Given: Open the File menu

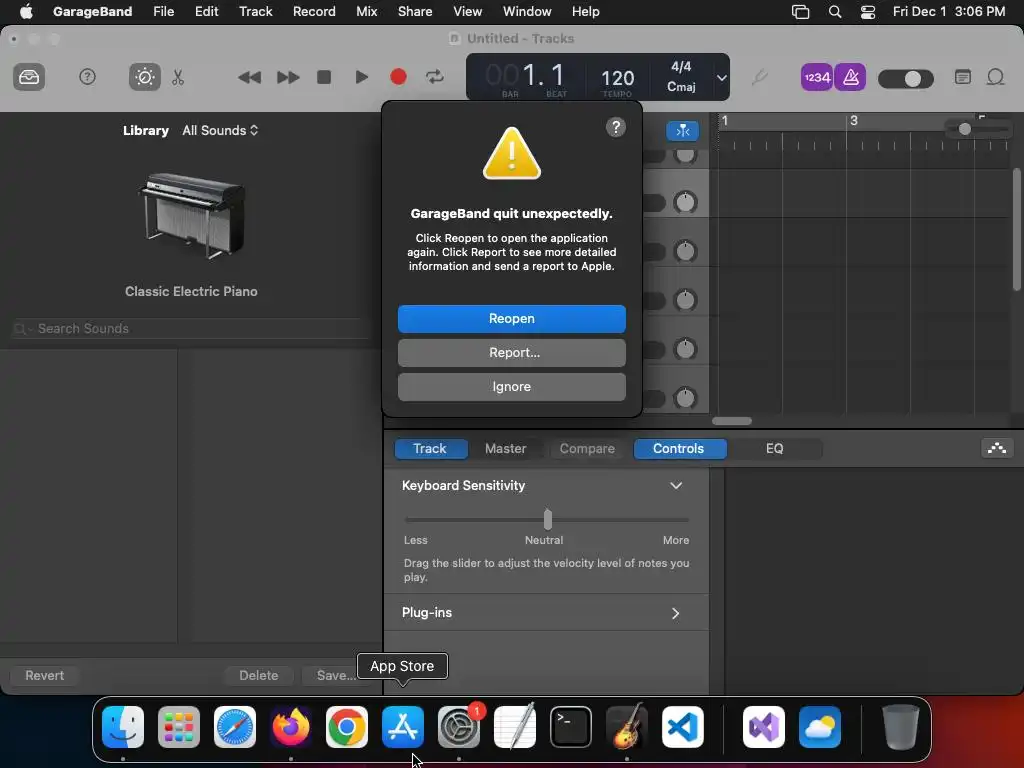Looking at the screenshot, I should [163, 12].
